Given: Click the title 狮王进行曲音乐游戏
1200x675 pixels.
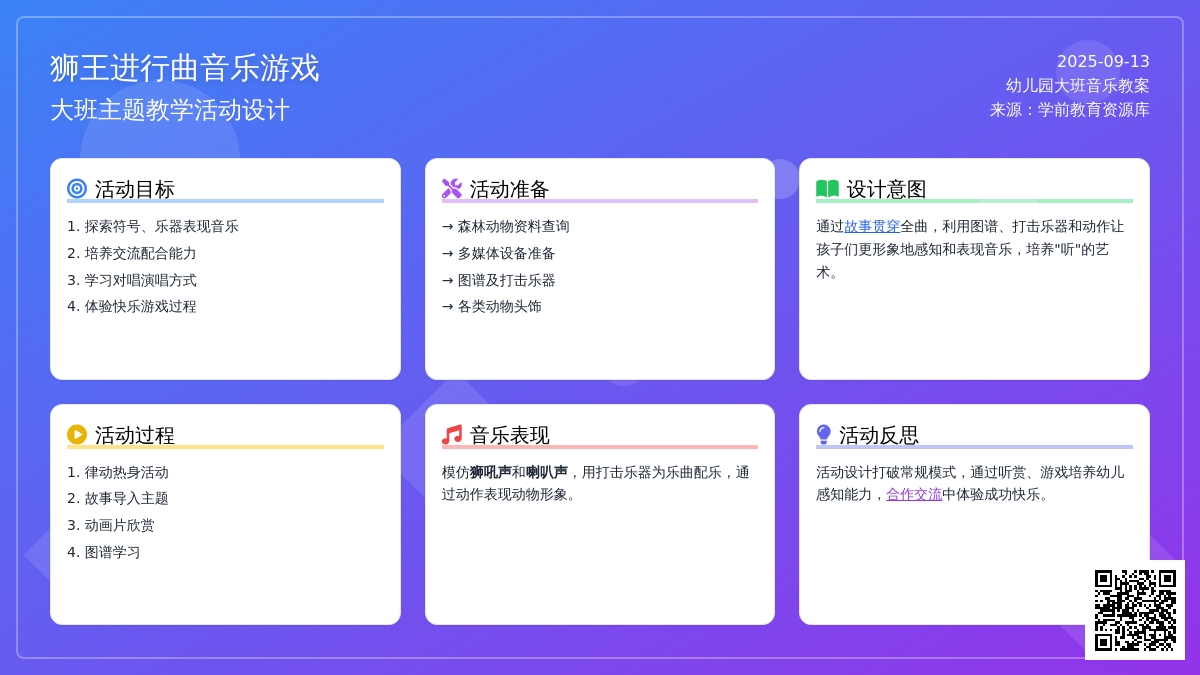Looking at the screenshot, I should coord(185,68).
